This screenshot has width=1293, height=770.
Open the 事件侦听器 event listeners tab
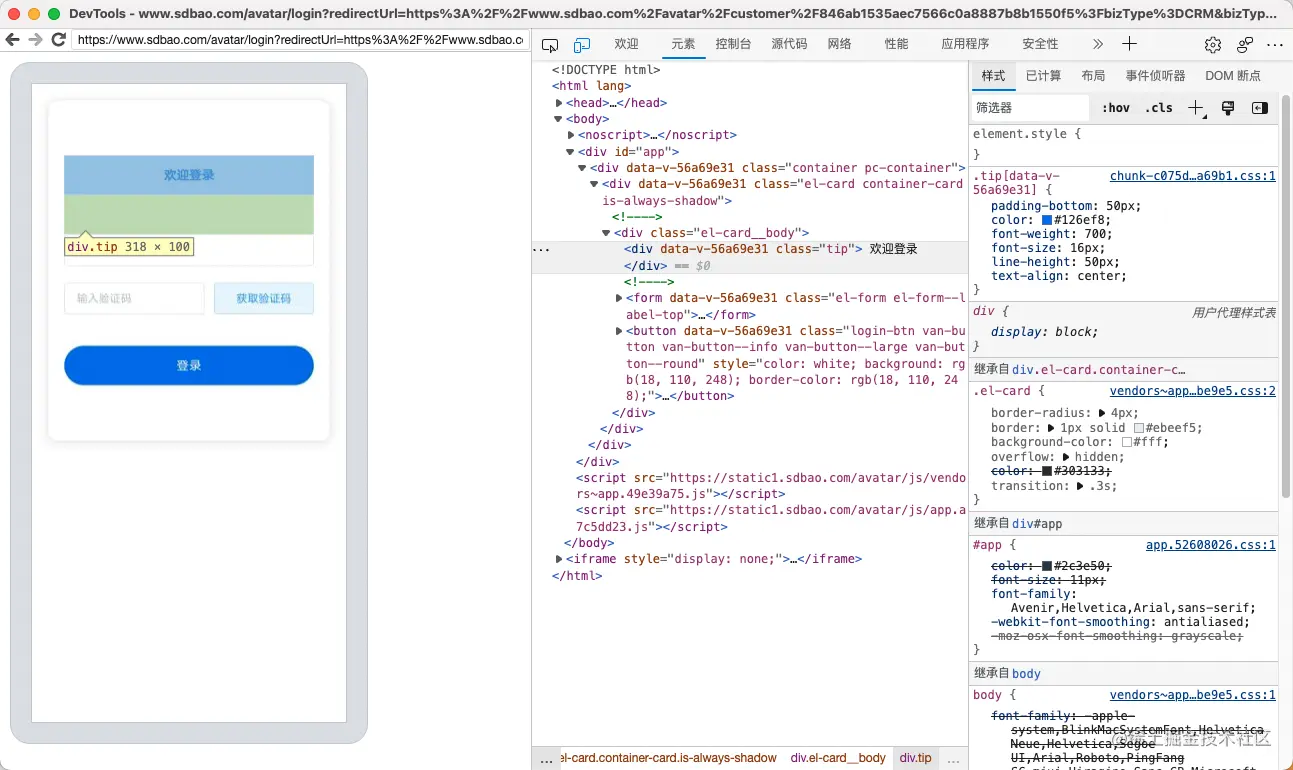coord(1155,76)
